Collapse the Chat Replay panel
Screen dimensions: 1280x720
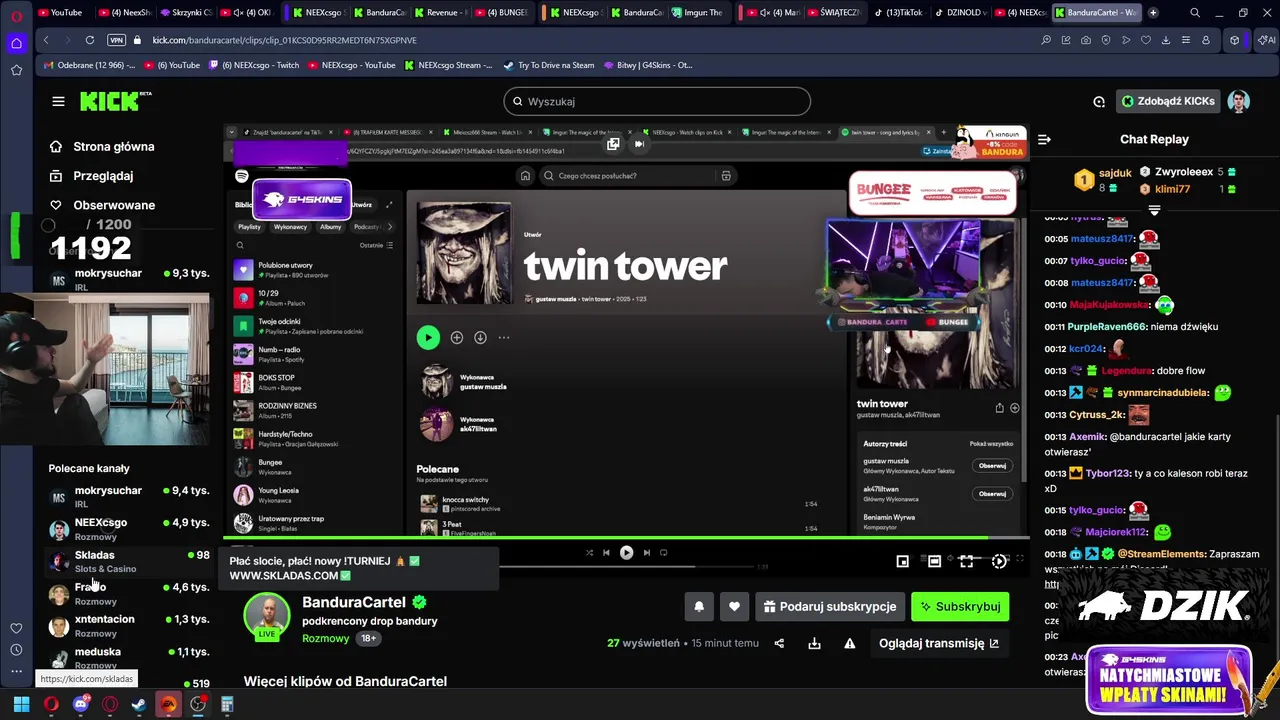pyautogui.click(x=1043, y=139)
